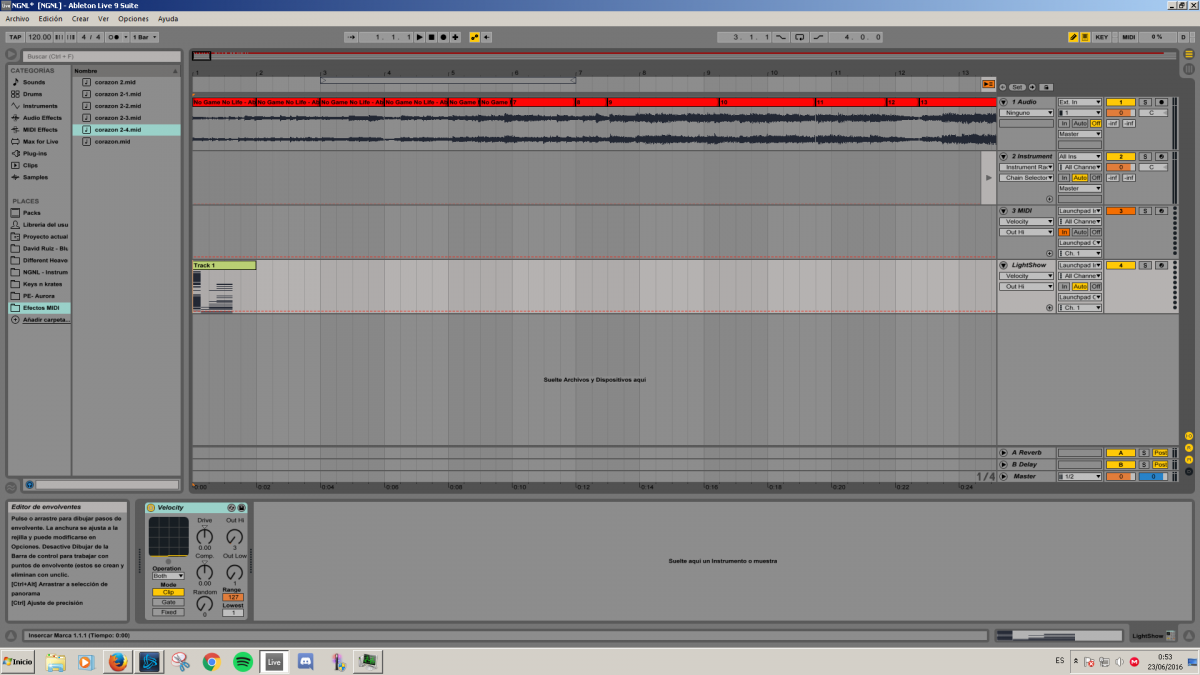Screen dimensions: 1200x675
Task: Collapse the 1 Audio track
Action: [x=1004, y=102]
